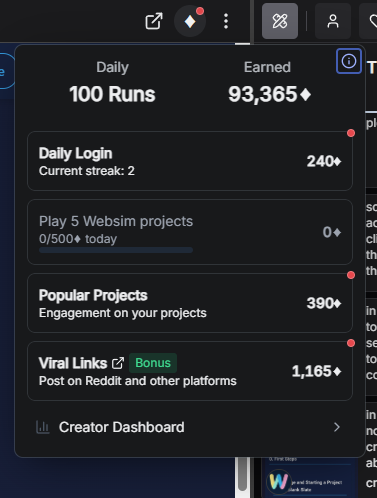The height and width of the screenshot is (498, 377).
Task: Click the 1,165 Viral Links amount
Action: 317,371
